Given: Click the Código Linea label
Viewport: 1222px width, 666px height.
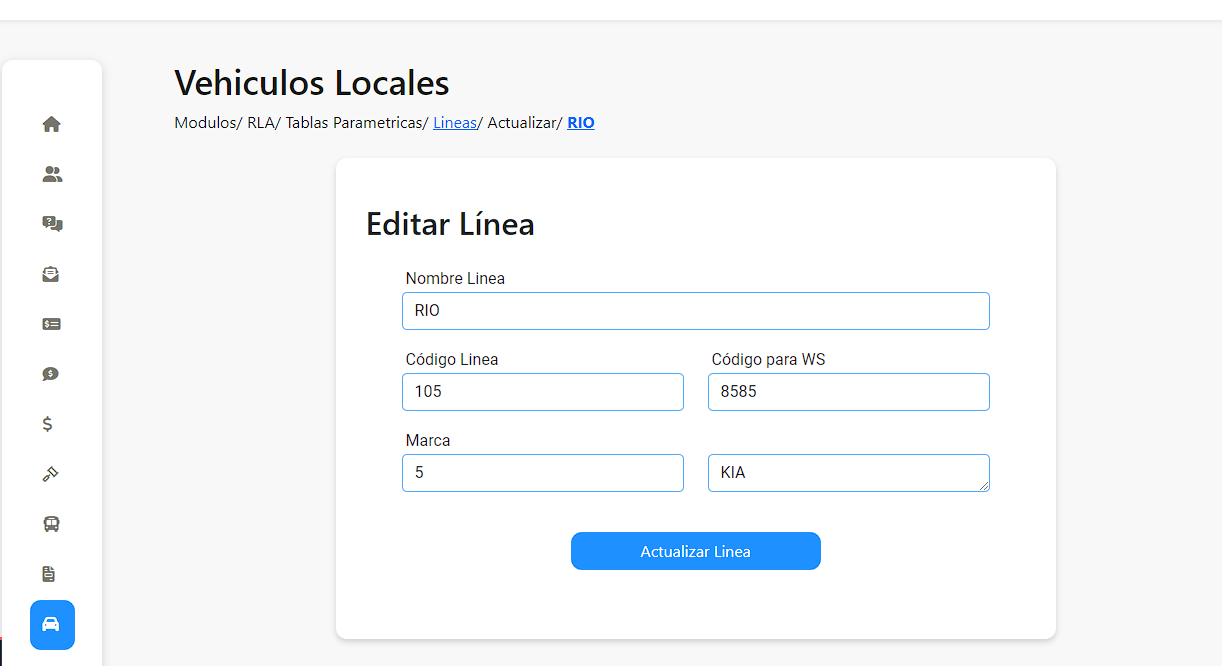Looking at the screenshot, I should 452,359.
